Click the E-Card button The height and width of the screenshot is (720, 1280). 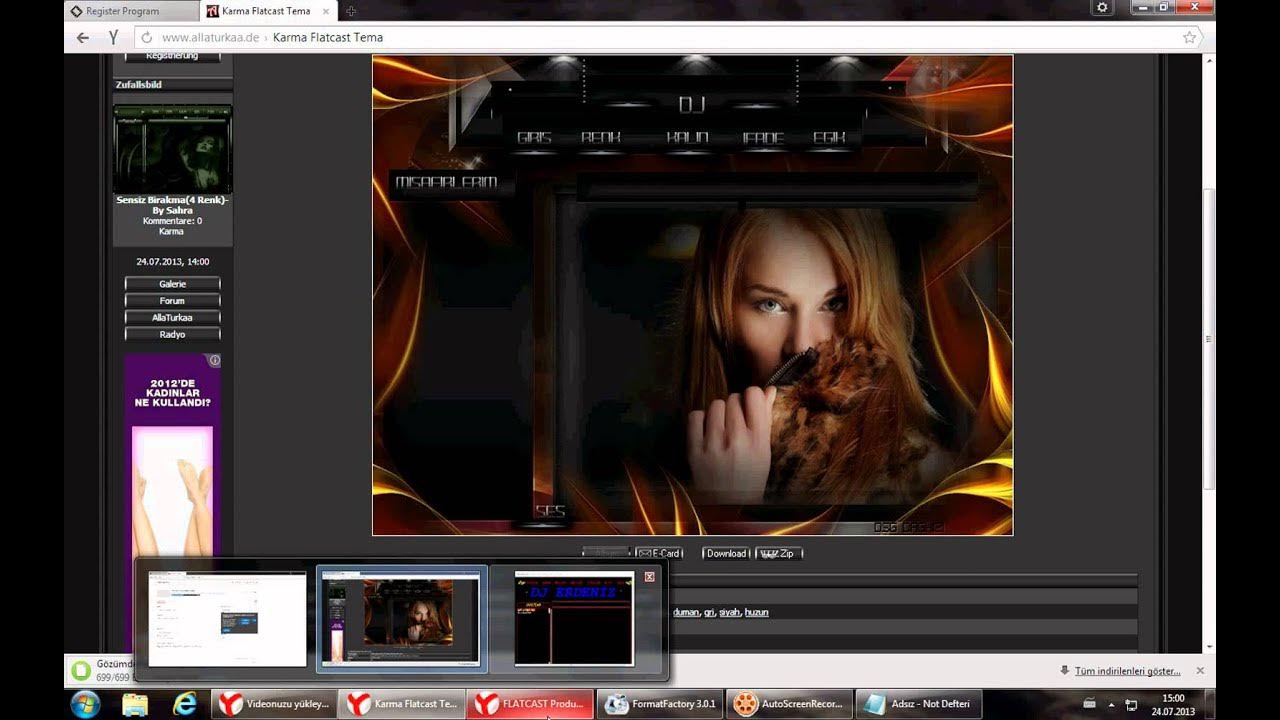click(659, 553)
